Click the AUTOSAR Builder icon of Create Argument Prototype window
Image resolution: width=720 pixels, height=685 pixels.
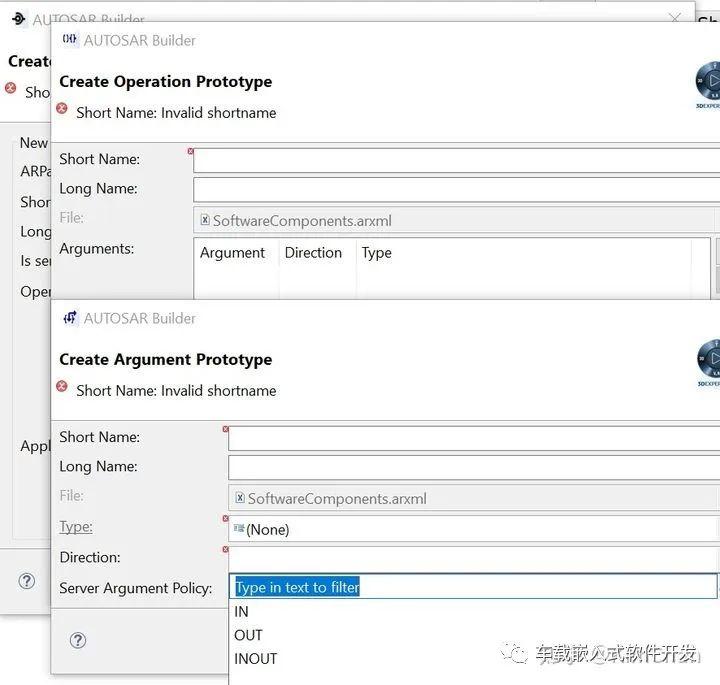pyautogui.click(x=70, y=317)
